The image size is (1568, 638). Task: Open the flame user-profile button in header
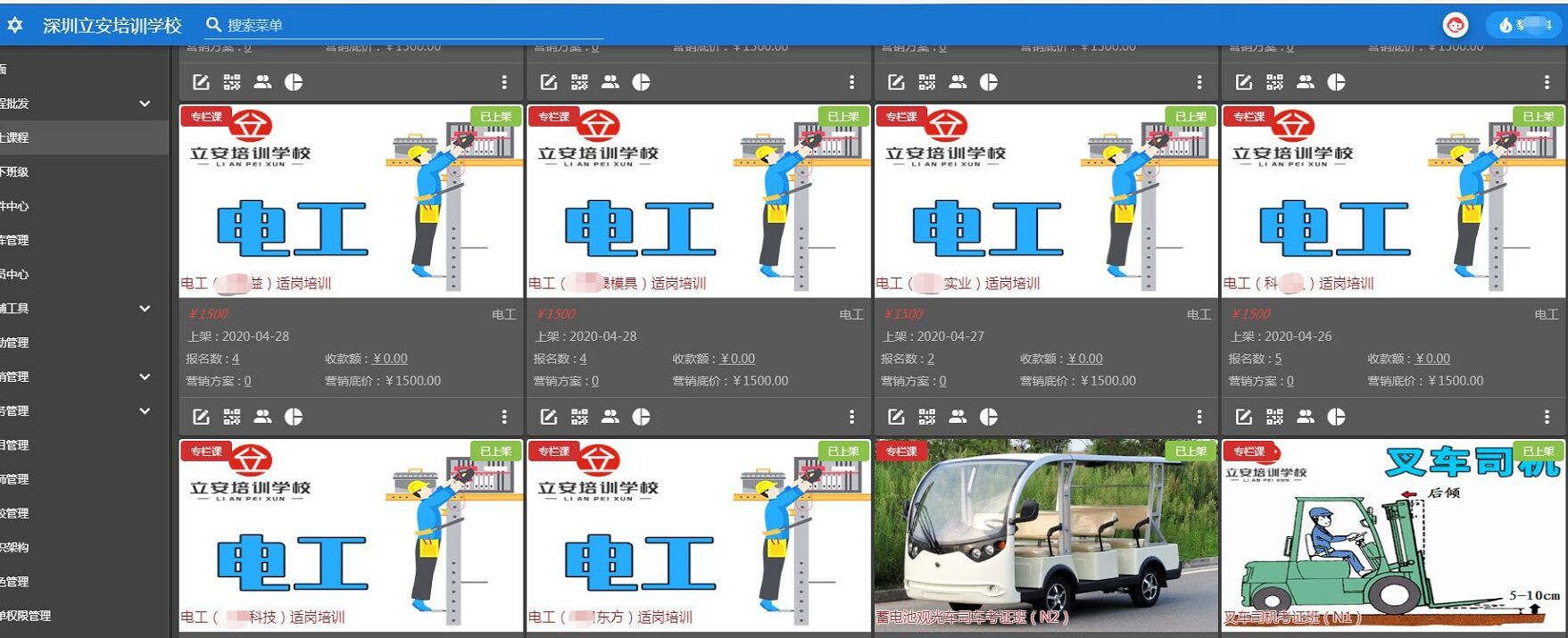pyautogui.click(x=1524, y=25)
